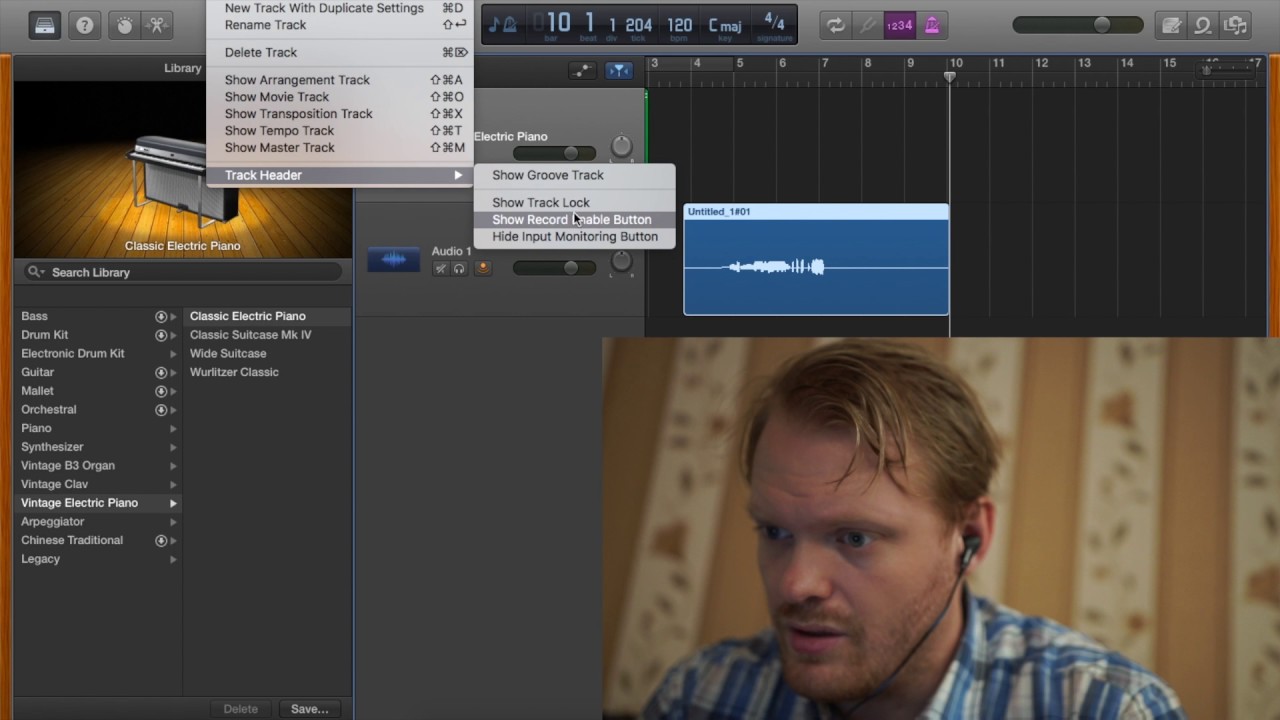The width and height of the screenshot is (1280, 720).
Task: Click download icon next to Bass
Action: pos(161,316)
